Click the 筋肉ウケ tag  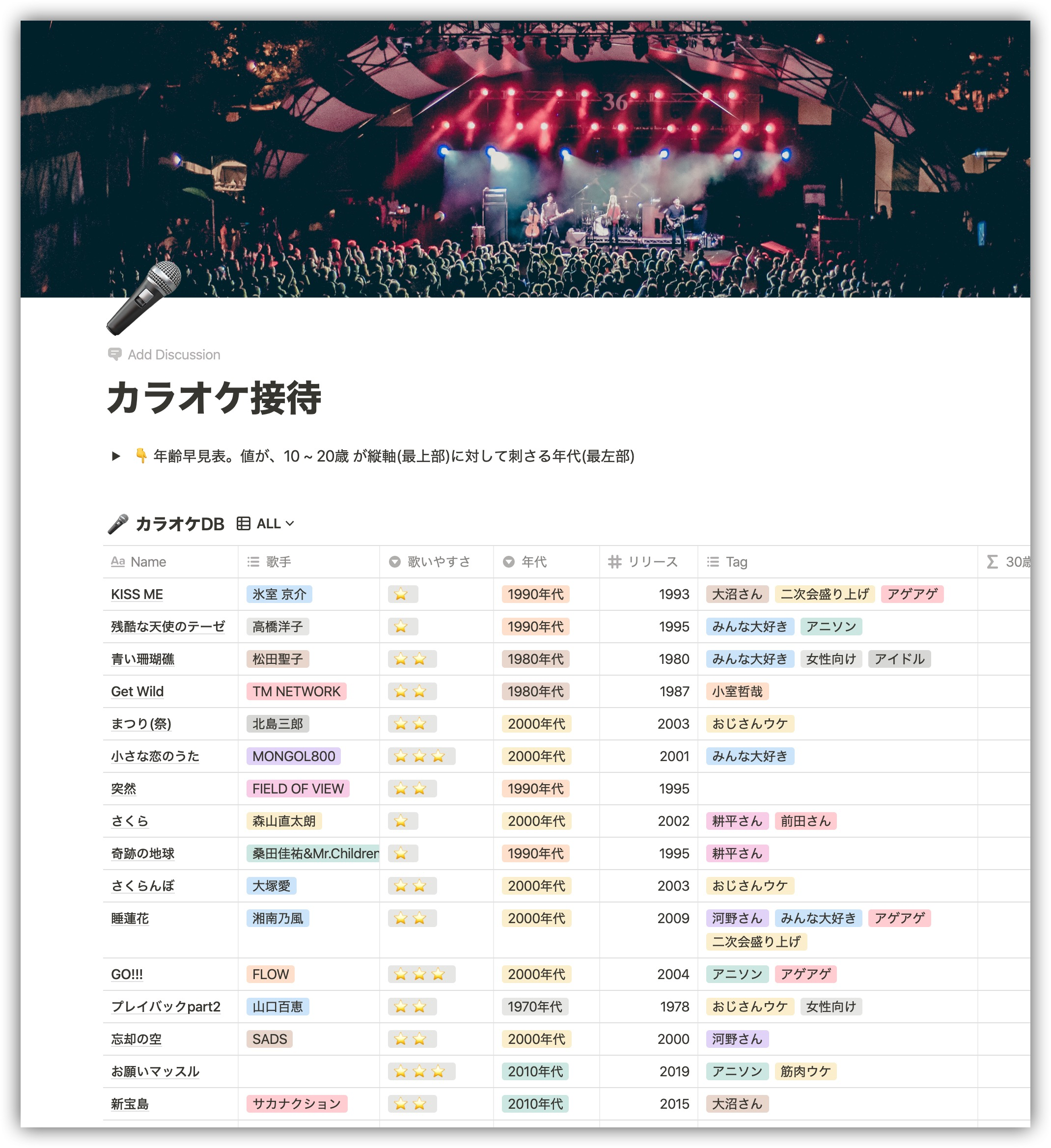[805, 1072]
